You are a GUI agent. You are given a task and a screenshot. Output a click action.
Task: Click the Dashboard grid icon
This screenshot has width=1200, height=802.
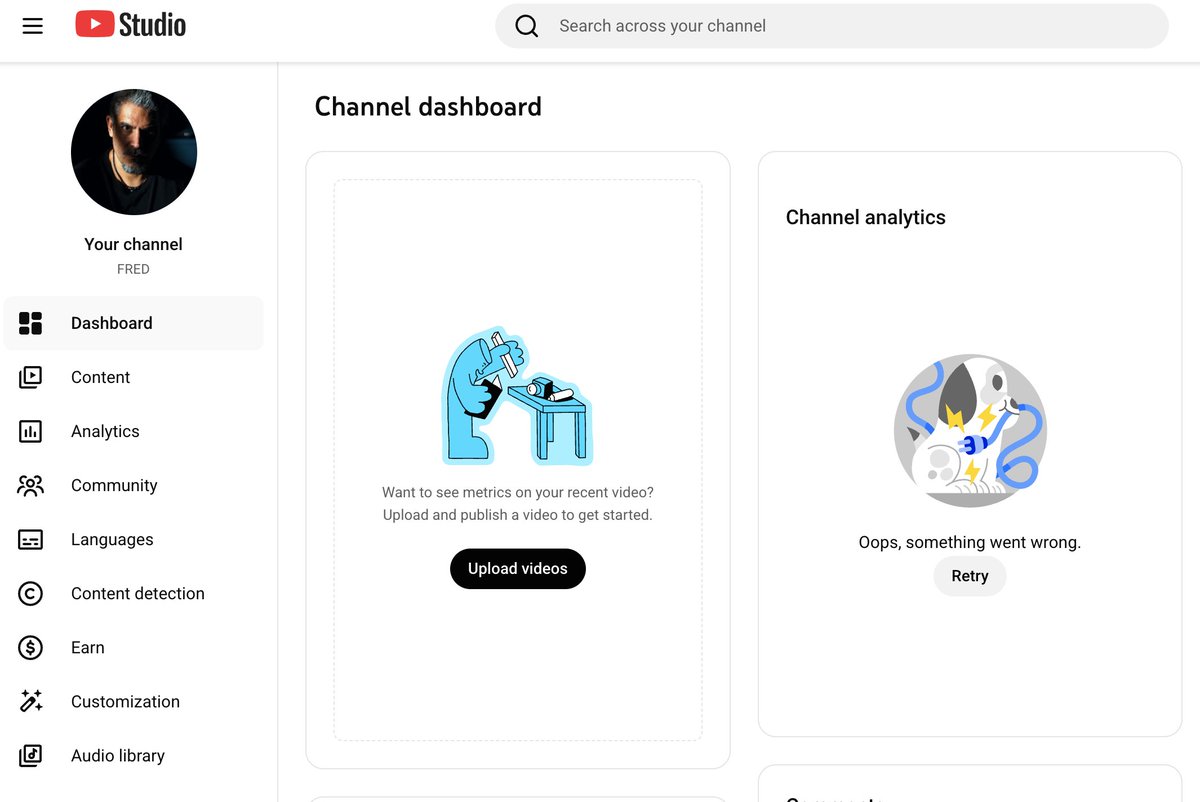pos(31,323)
